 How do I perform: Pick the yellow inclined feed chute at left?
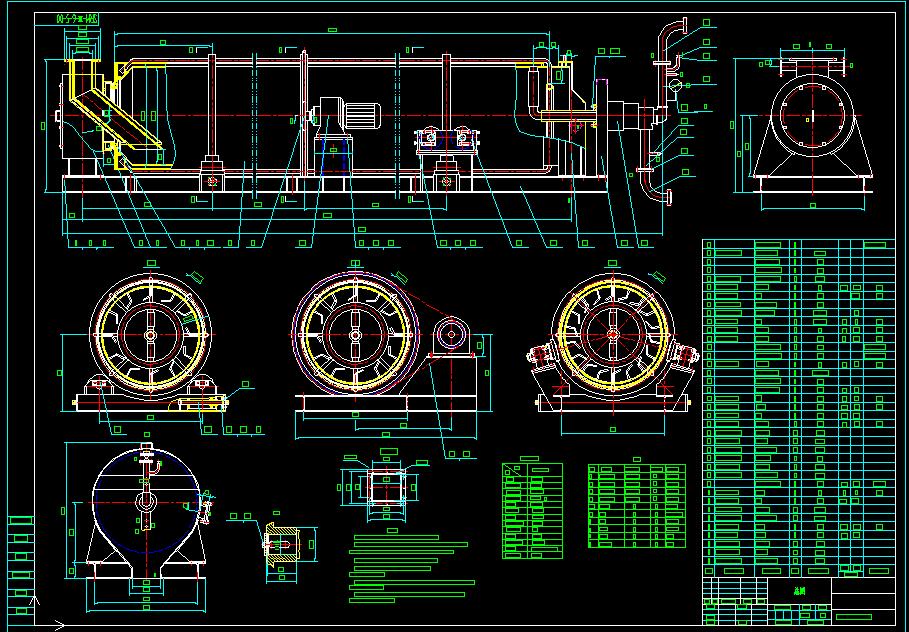tap(115, 118)
